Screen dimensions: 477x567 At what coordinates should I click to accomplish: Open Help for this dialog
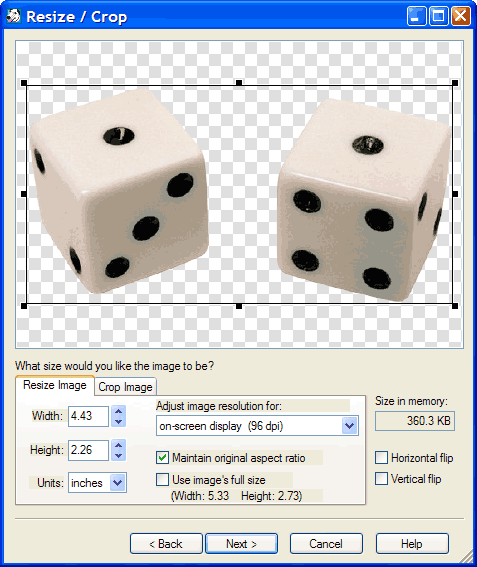click(x=412, y=543)
